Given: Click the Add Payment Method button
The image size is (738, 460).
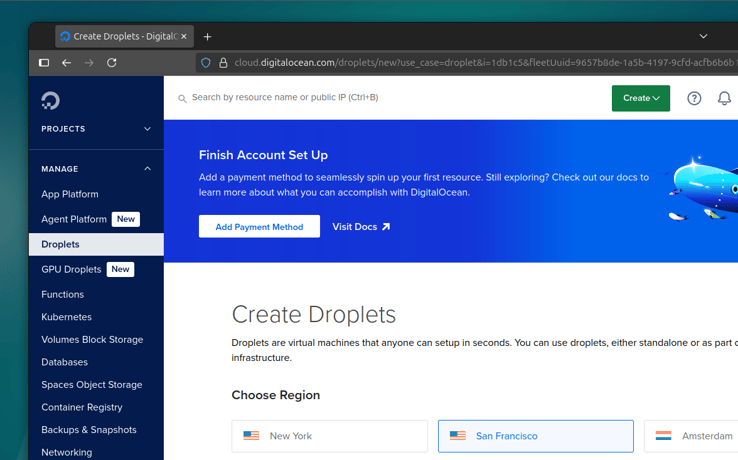Looking at the screenshot, I should coord(259,226).
